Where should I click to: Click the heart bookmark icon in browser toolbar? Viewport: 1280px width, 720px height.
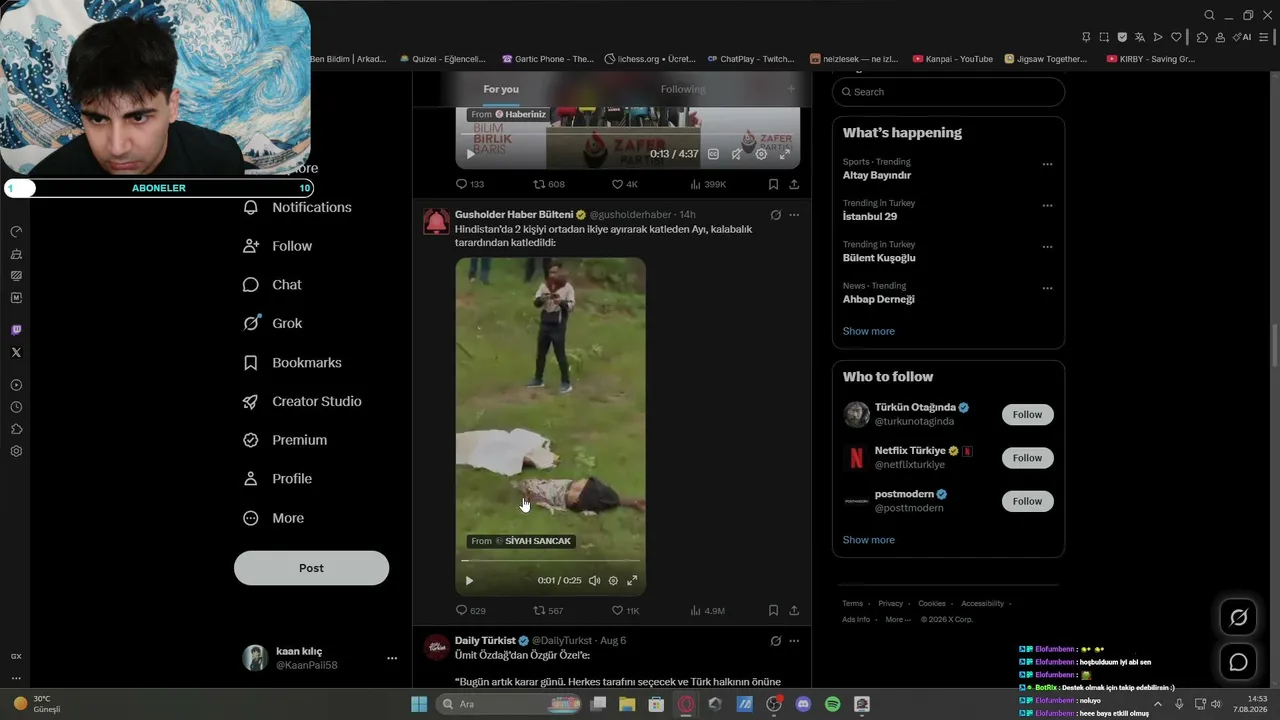coord(1176,37)
